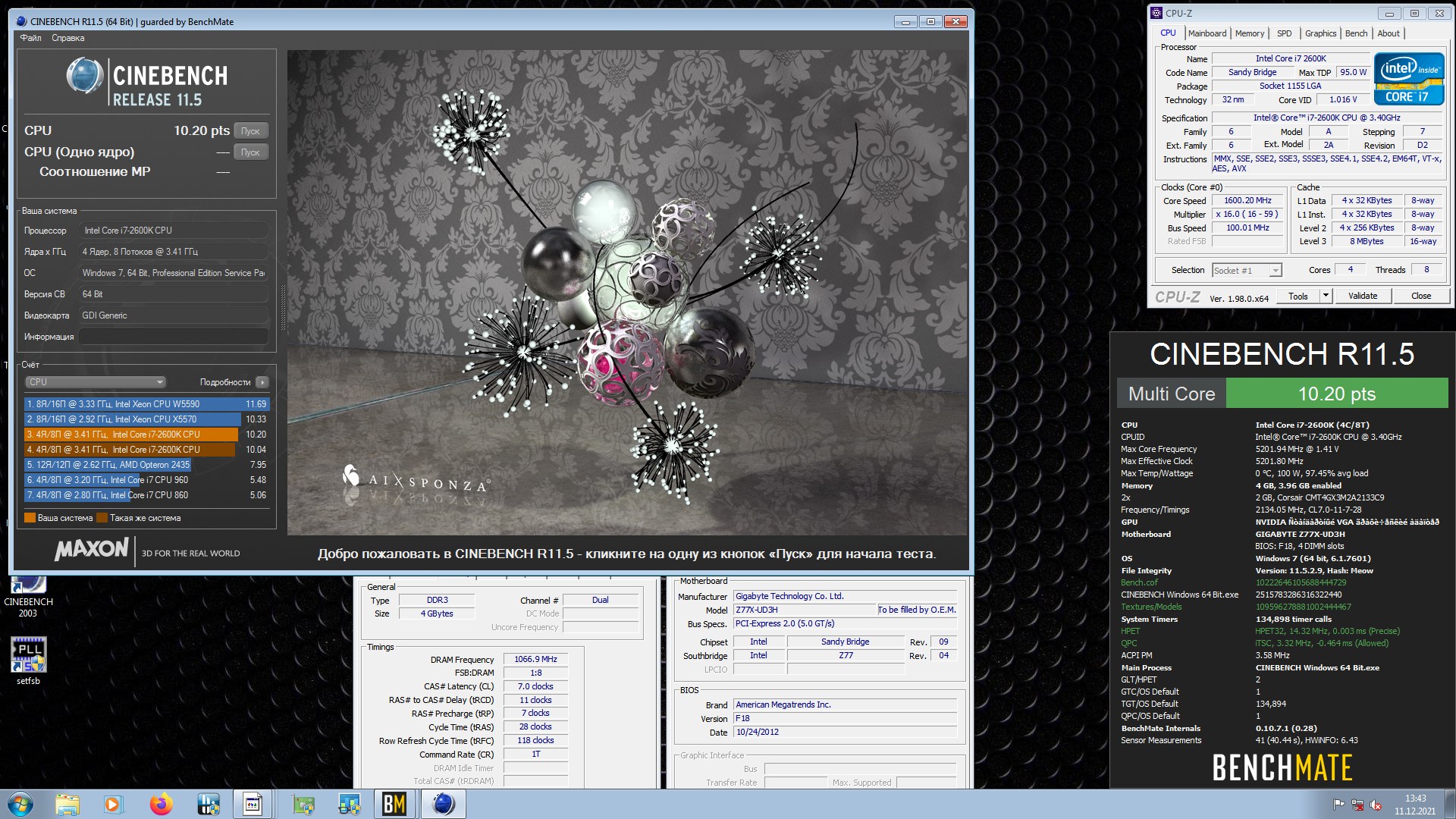This screenshot has width=1456, height=819.
Task: Switch to the CINEBENCH taskbar icon
Action: [444, 804]
